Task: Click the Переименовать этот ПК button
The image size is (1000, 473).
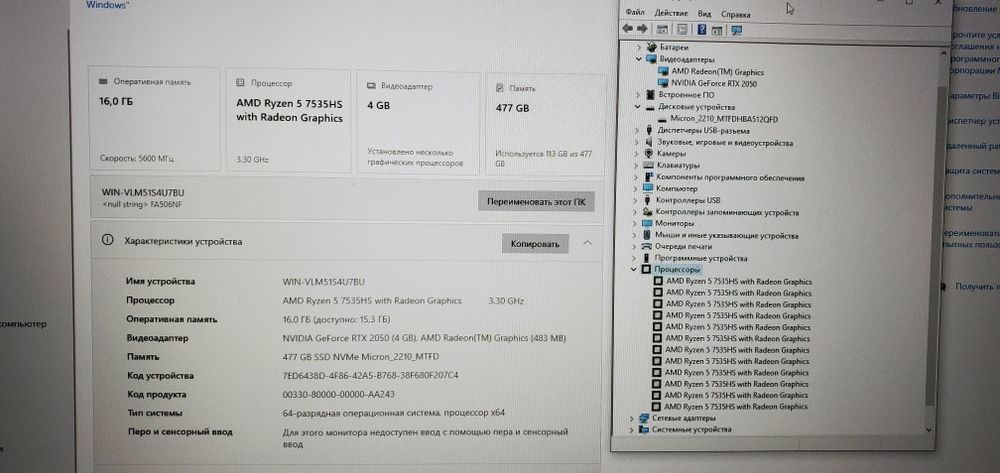Action: pyautogui.click(x=536, y=201)
